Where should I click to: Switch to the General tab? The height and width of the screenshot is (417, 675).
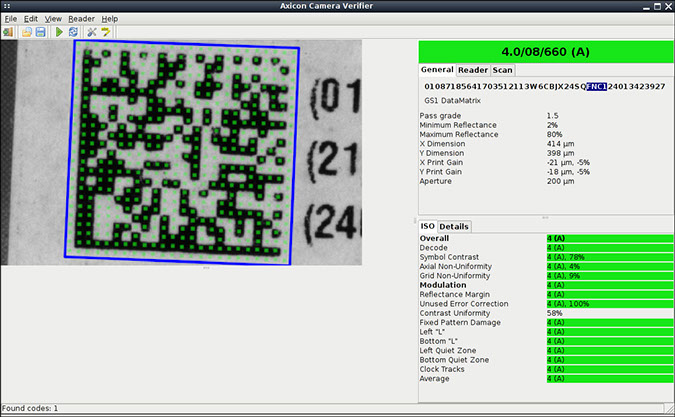click(x=437, y=70)
